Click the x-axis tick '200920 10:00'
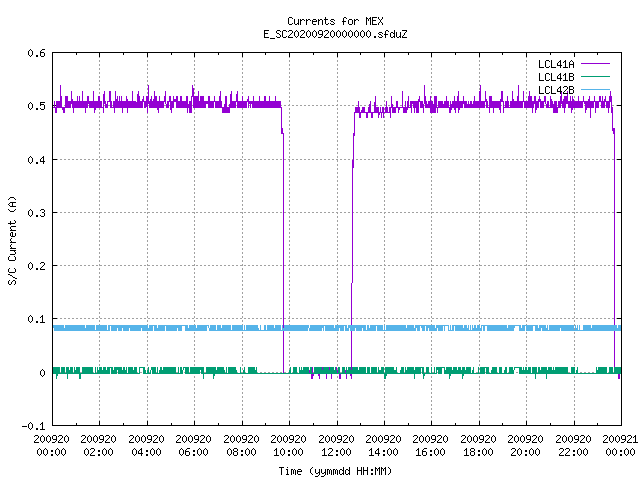The height and width of the screenshot is (480, 640). coord(288,446)
